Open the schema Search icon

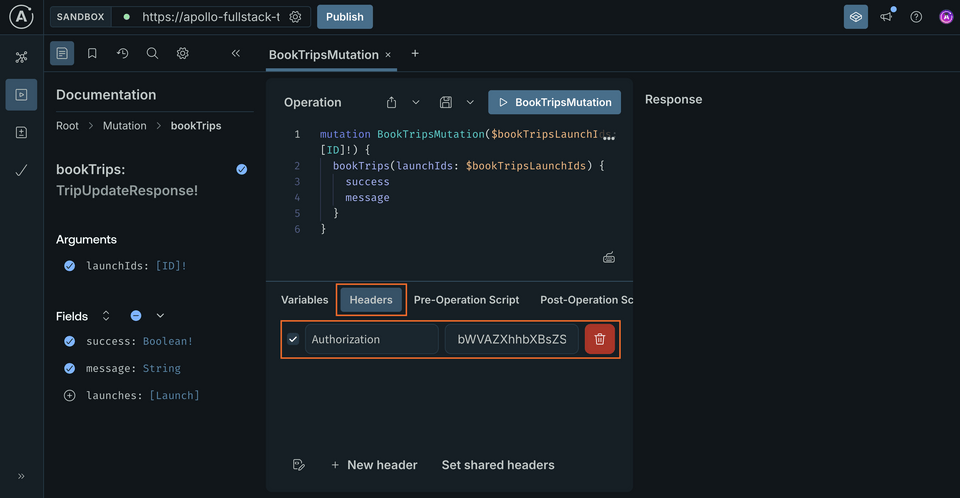point(152,53)
